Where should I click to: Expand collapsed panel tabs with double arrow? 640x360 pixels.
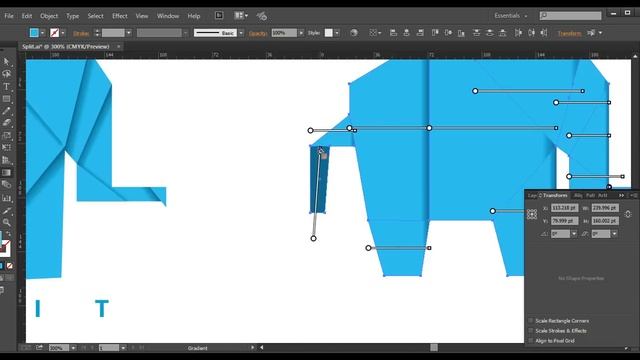[621, 196]
